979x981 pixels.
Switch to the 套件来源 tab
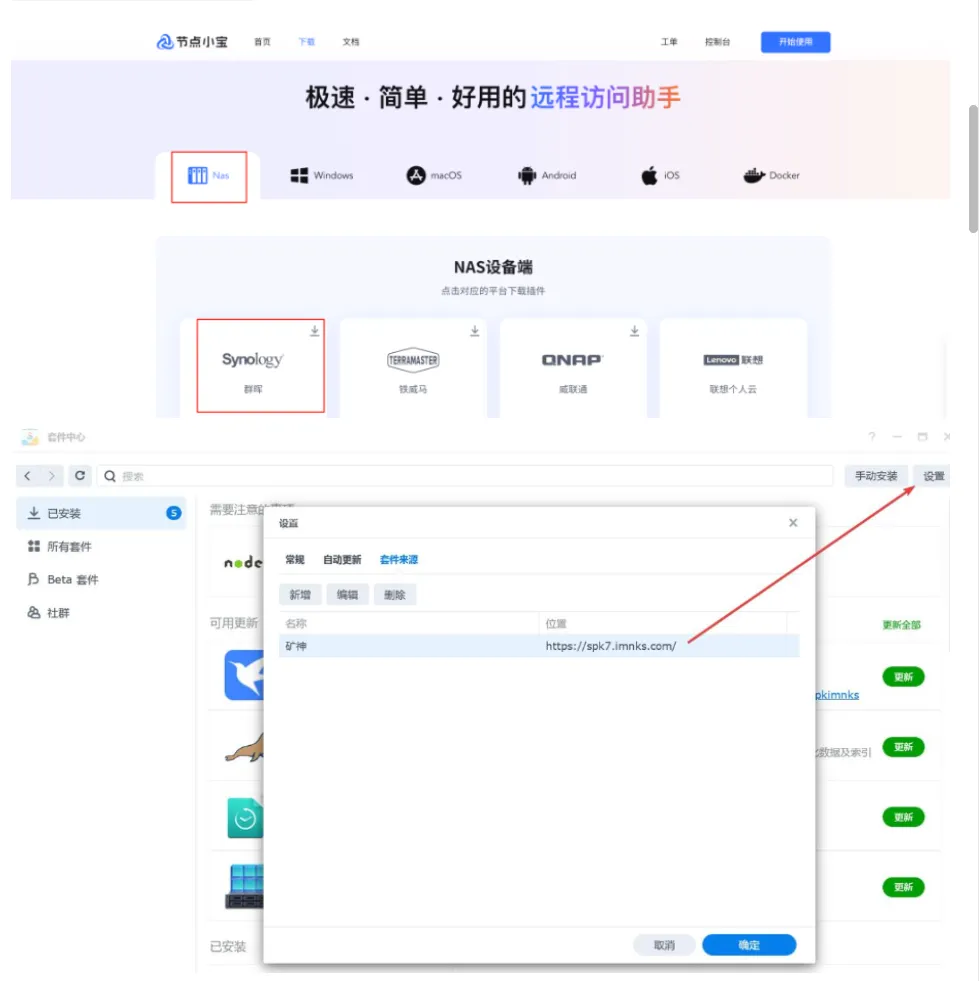tap(398, 559)
